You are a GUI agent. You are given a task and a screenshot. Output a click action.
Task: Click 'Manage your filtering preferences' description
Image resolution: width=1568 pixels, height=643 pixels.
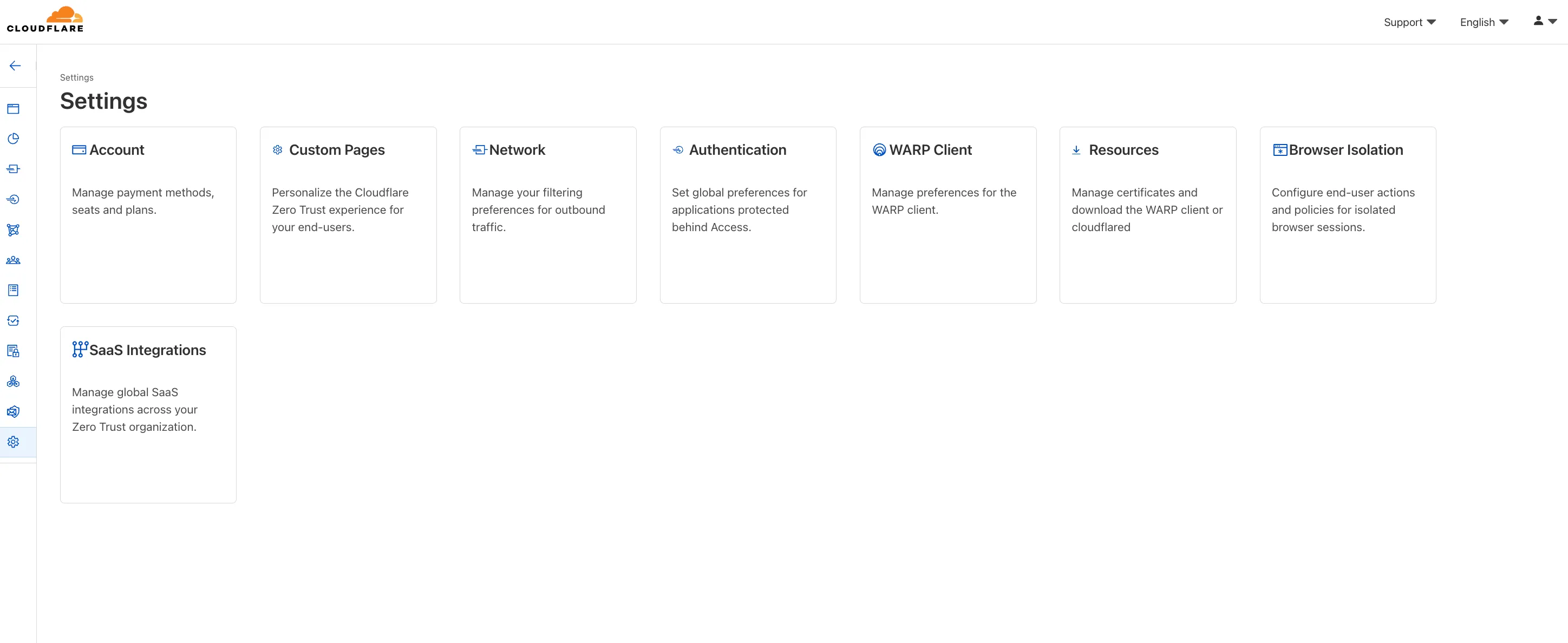539,209
